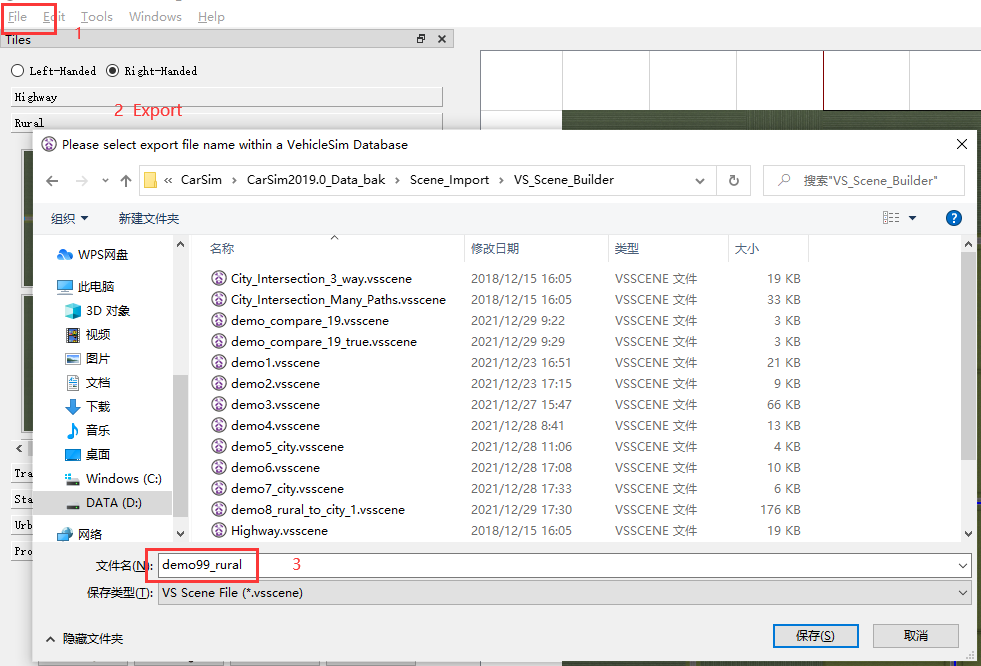This screenshot has width=981, height=666.
Task: Open the view options dropdown arrow
Action: click(912, 218)
